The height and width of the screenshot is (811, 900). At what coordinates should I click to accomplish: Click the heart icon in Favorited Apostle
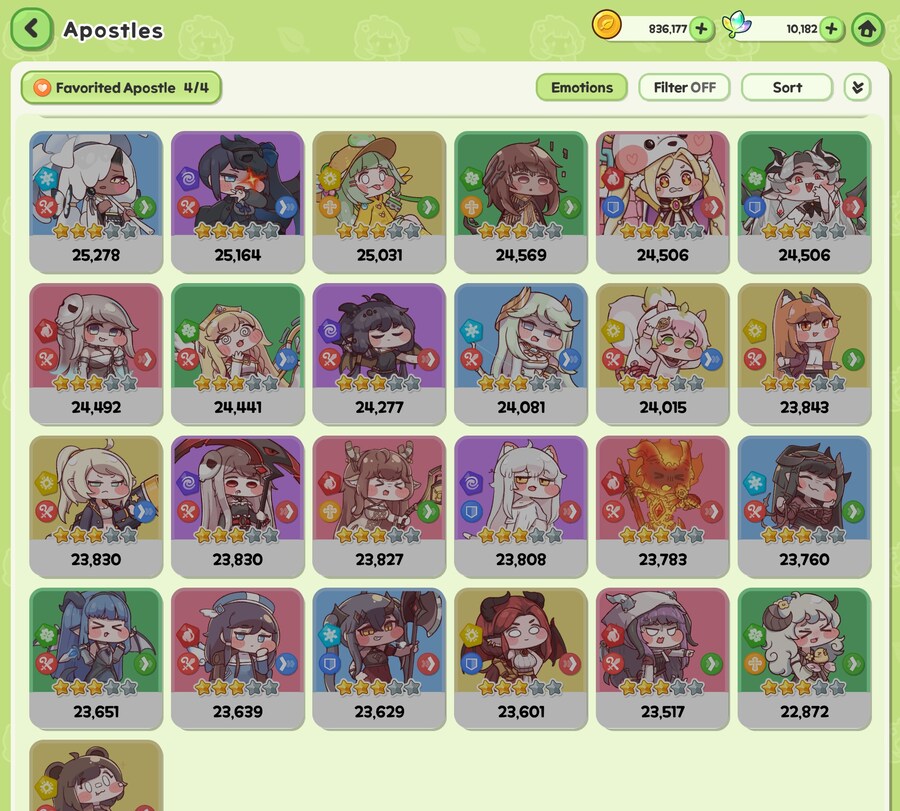(42, 88)
